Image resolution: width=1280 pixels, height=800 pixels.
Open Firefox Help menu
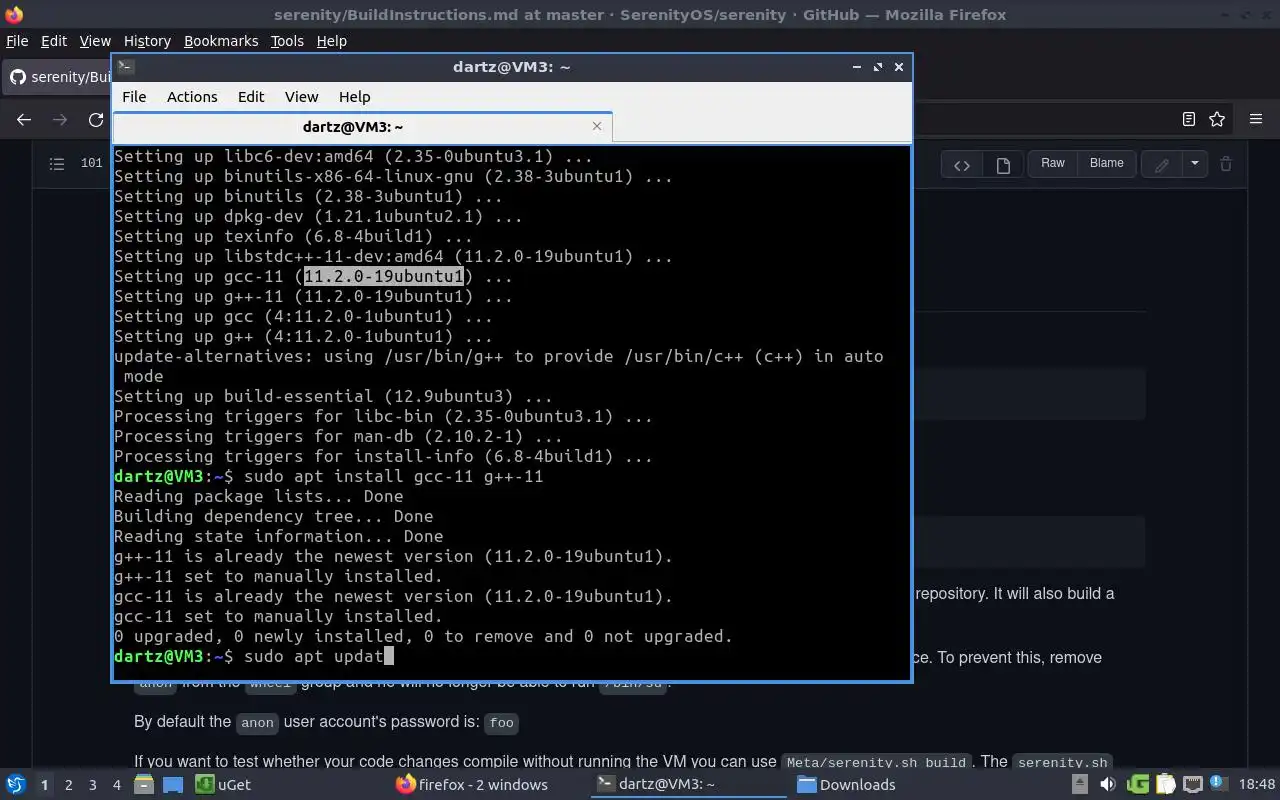[x=331, y=41]
